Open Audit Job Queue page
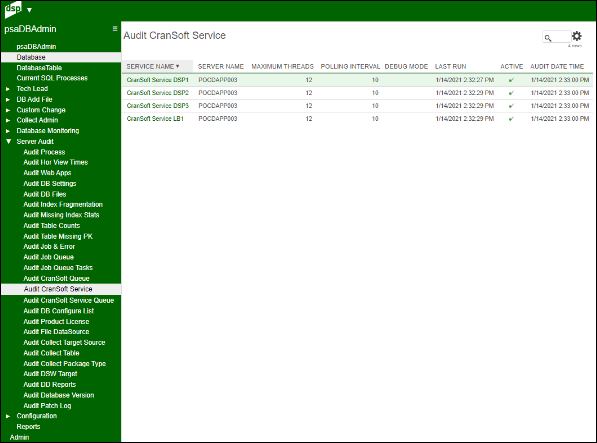Screen dimensions: 597x443 [48, 257]
